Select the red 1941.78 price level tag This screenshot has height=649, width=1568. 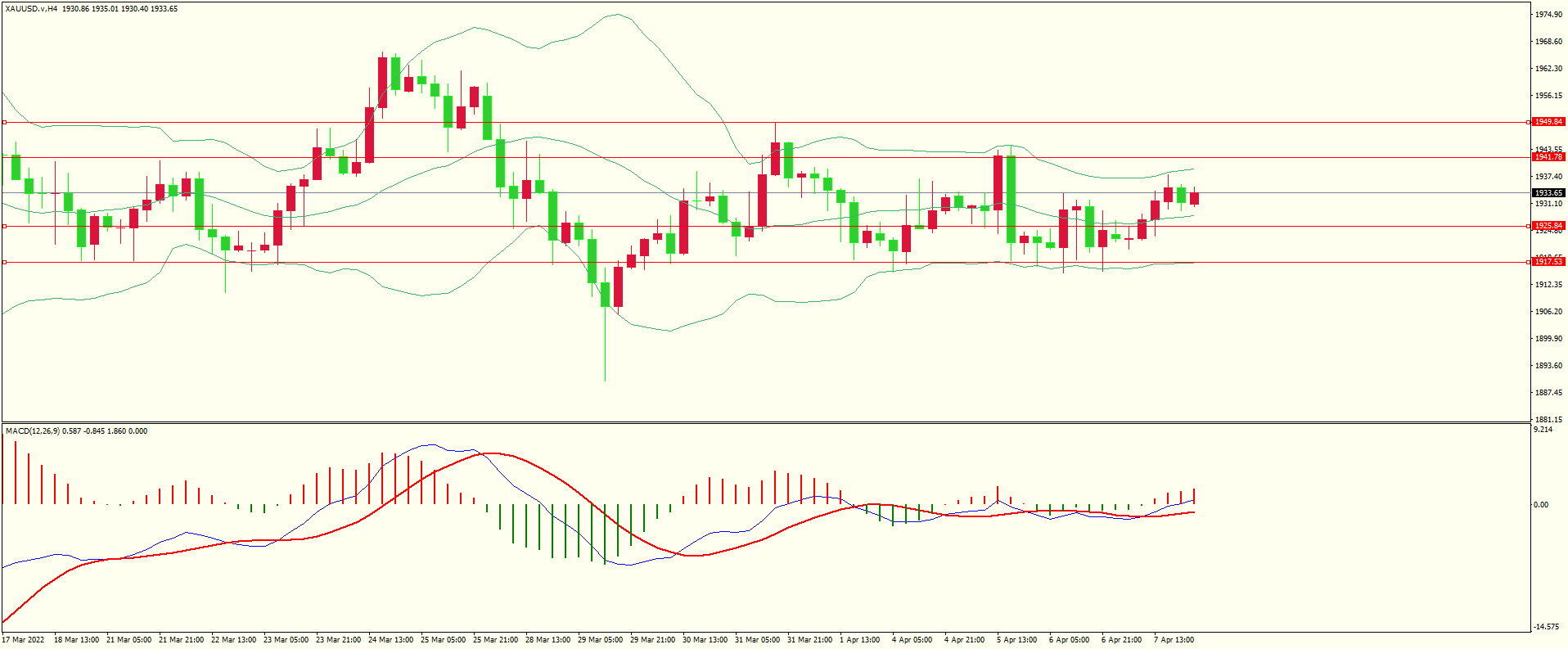coord(1548,157)
